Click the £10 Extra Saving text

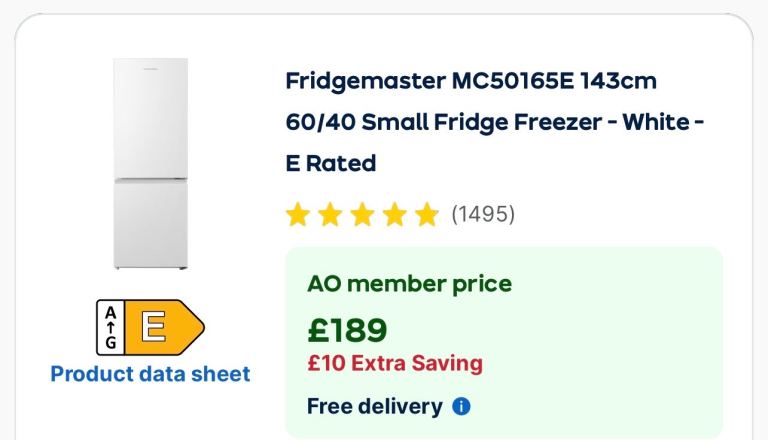pos(394,363)
